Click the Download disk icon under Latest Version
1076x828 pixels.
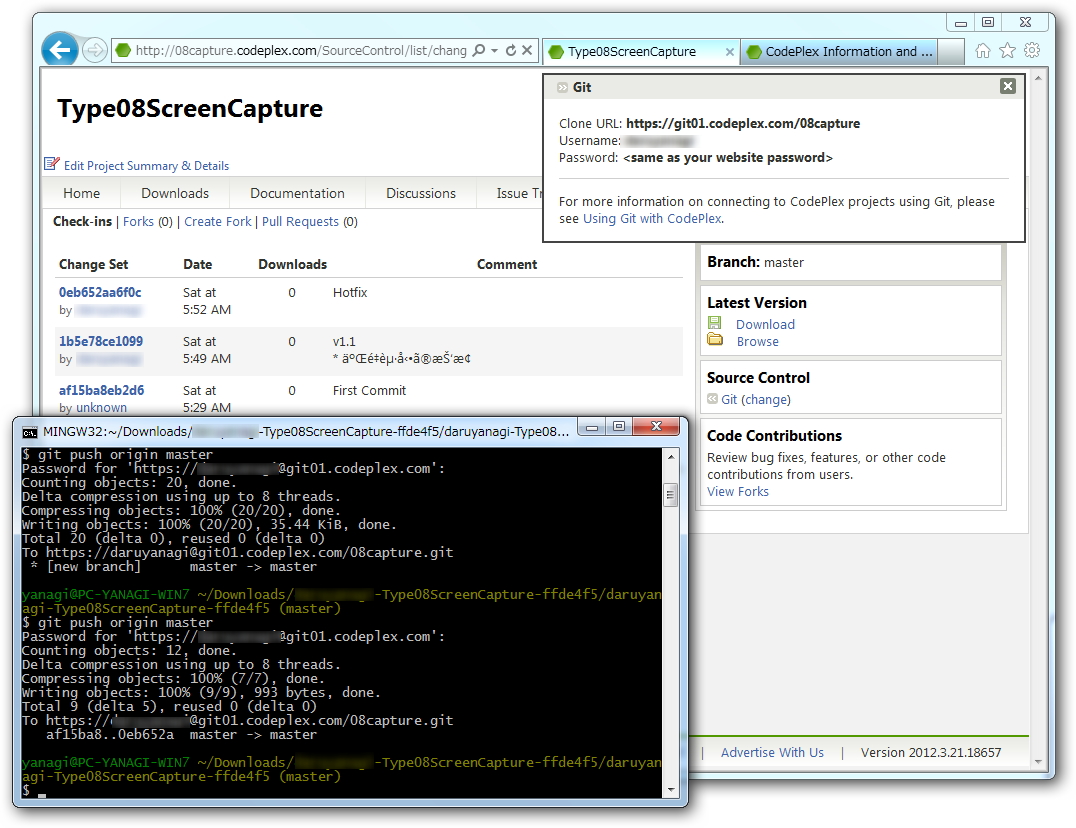click(715, 324)
